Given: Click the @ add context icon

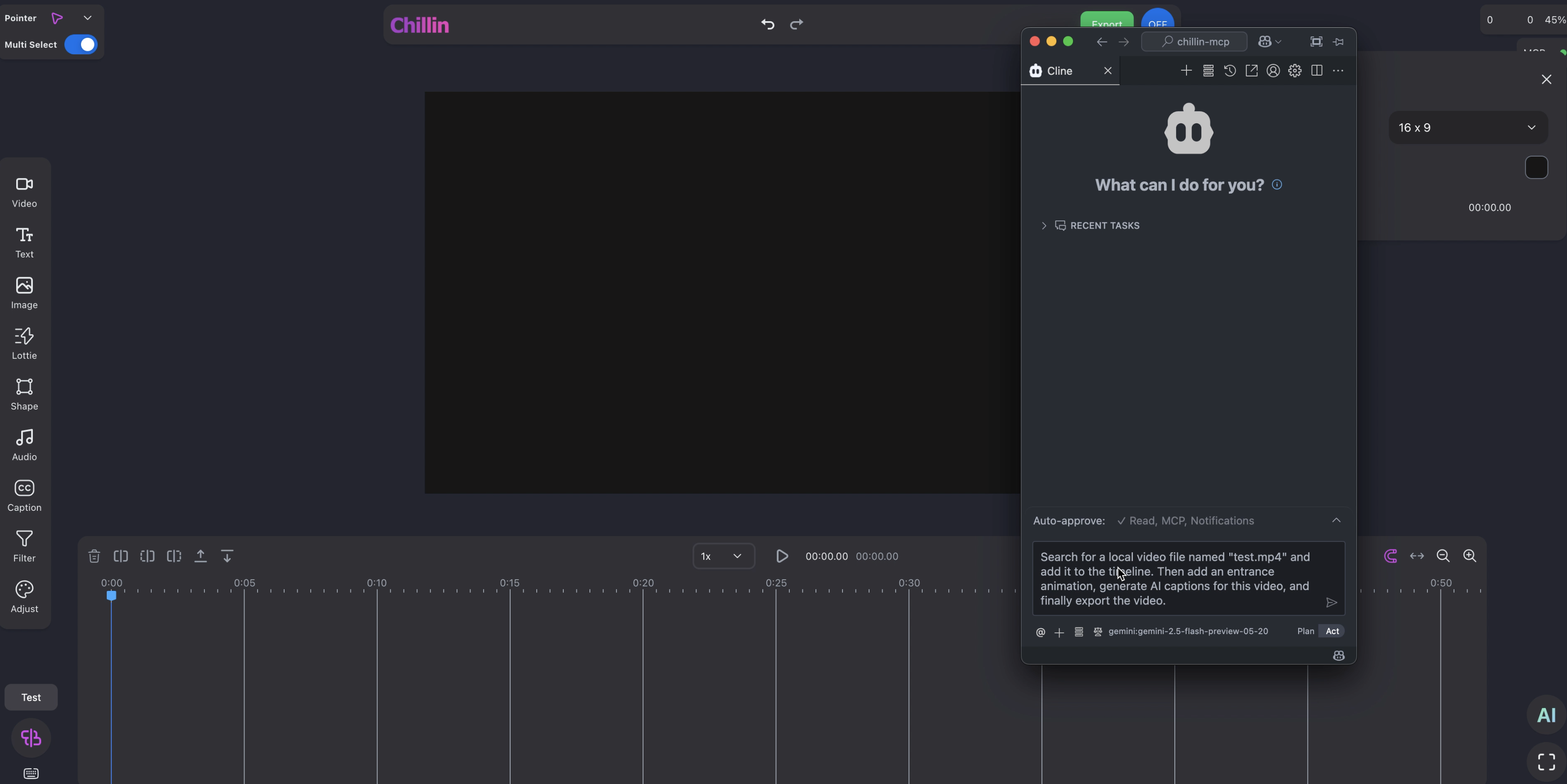Looking at the screenshot, I should (1040, 632).
